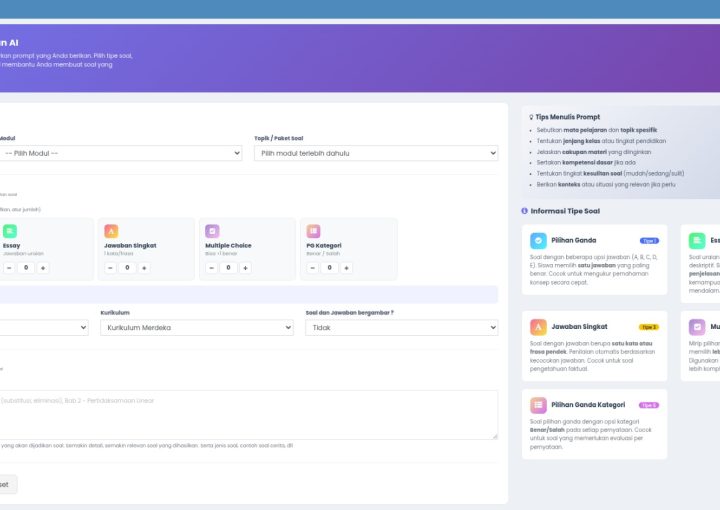Viewport: 720px width, 510px height.
Task: Click the info icon beside Informasi Tipe Soal
Action: pyautogui.click(x=524, y=211)
